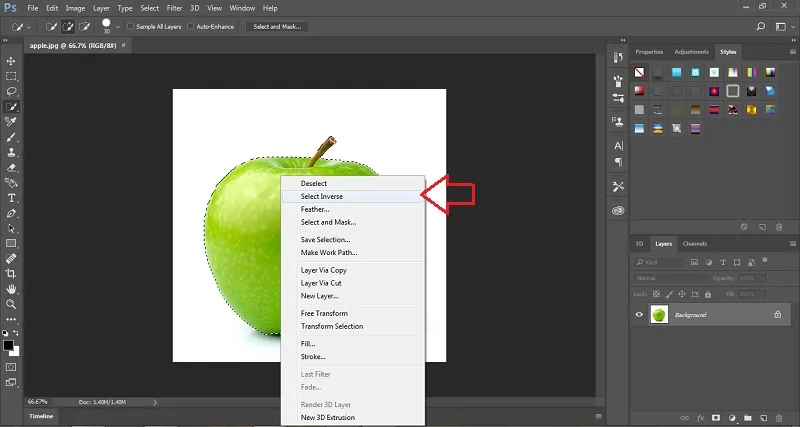
Task: Select the Crop tool
Action: [x=11, y=274]
